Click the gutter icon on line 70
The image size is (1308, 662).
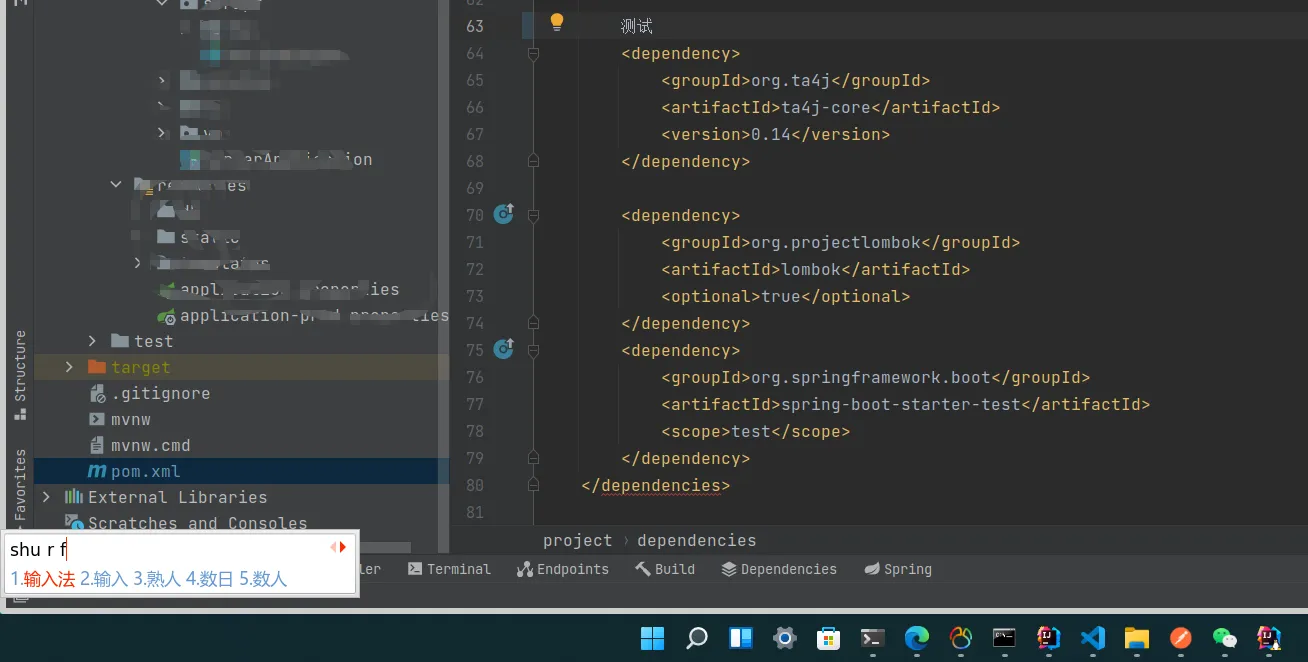click(504, 214)
